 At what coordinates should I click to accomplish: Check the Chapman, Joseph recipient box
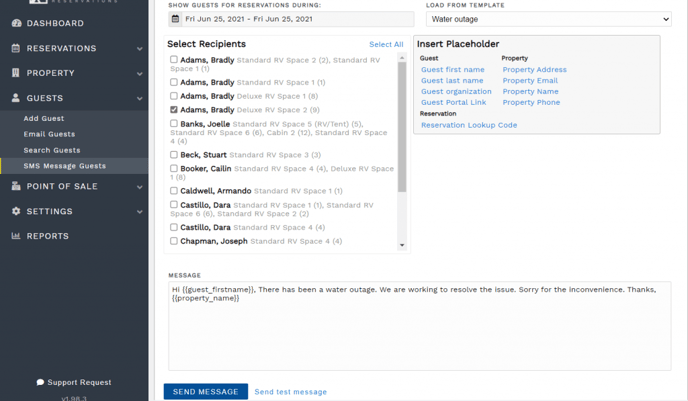pyautogui.click(x=174, y=241)
